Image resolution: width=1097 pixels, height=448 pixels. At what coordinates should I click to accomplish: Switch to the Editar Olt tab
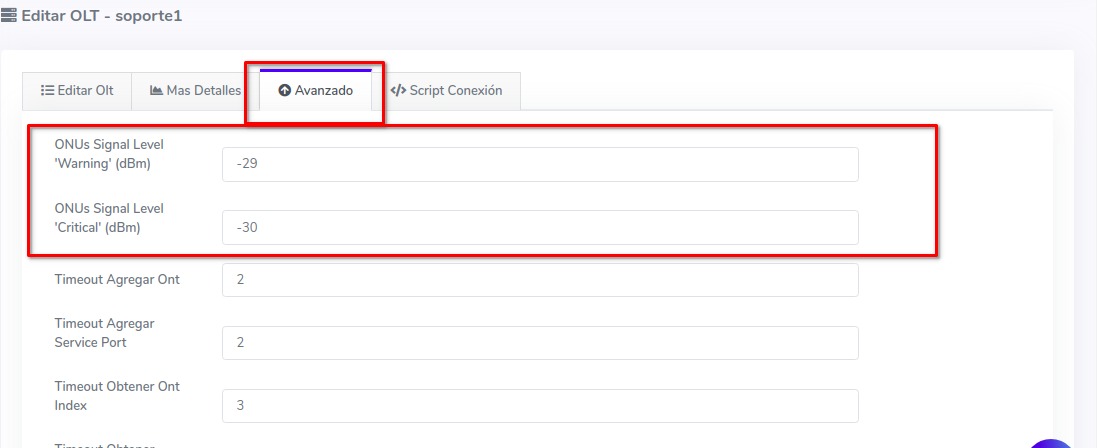pos(77,90)
